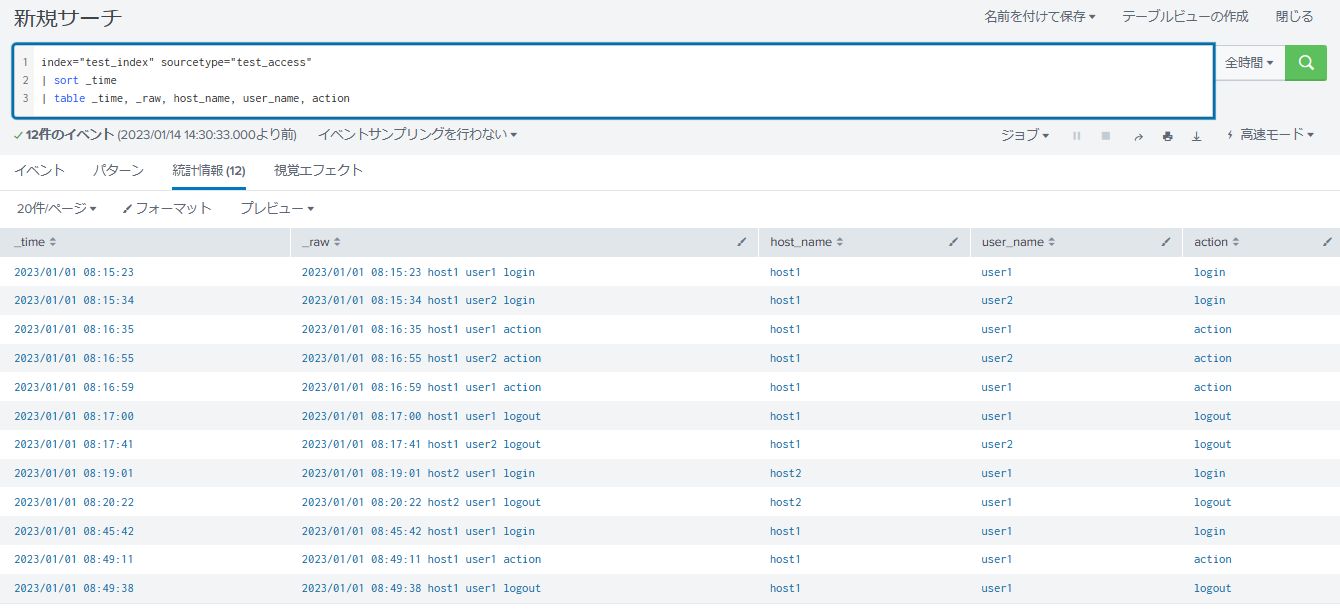Switch to the パターン tab

[118, 170]
